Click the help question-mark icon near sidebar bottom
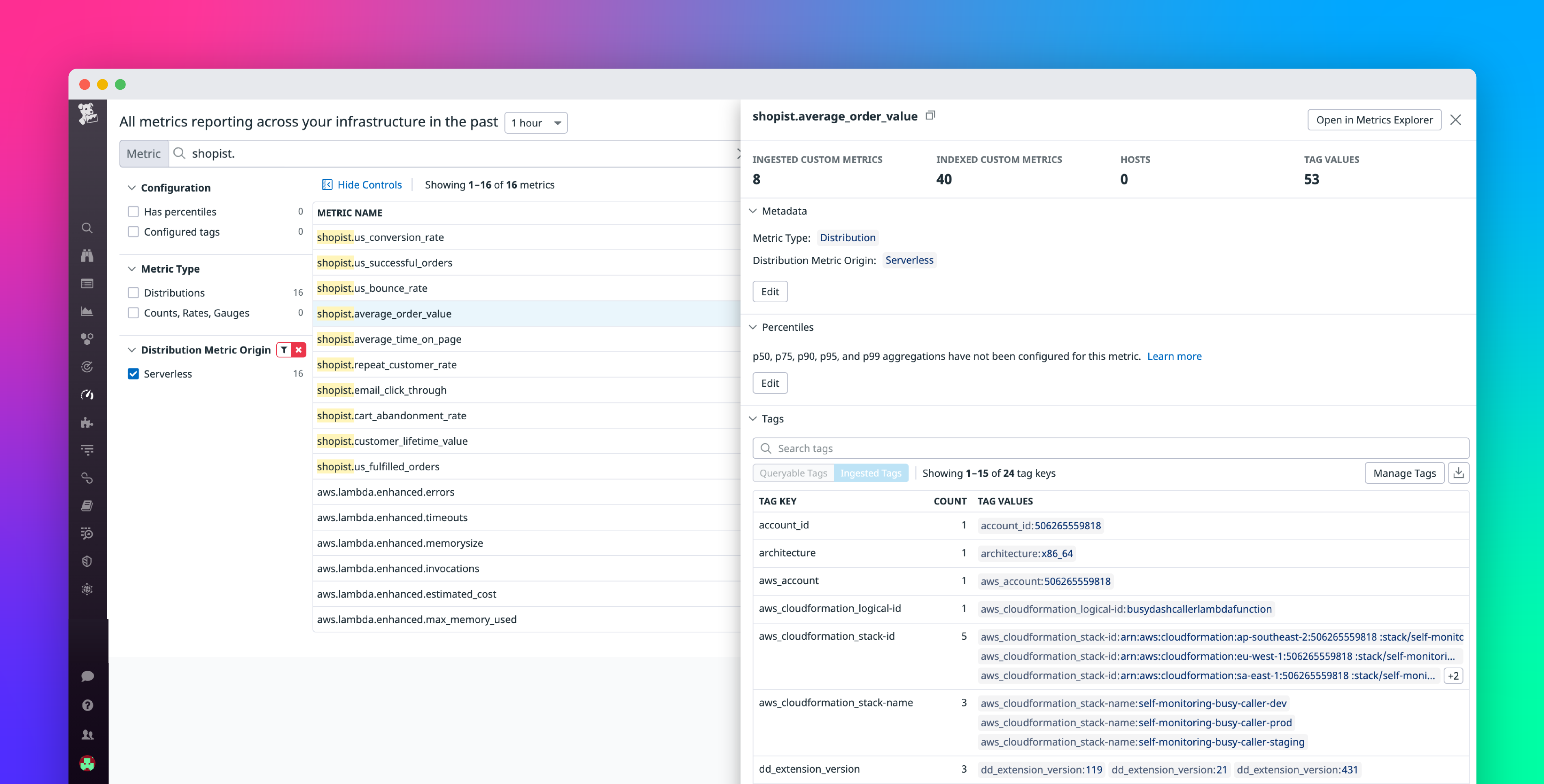The height and width of the screenshot is (784, 1544). 87,705
